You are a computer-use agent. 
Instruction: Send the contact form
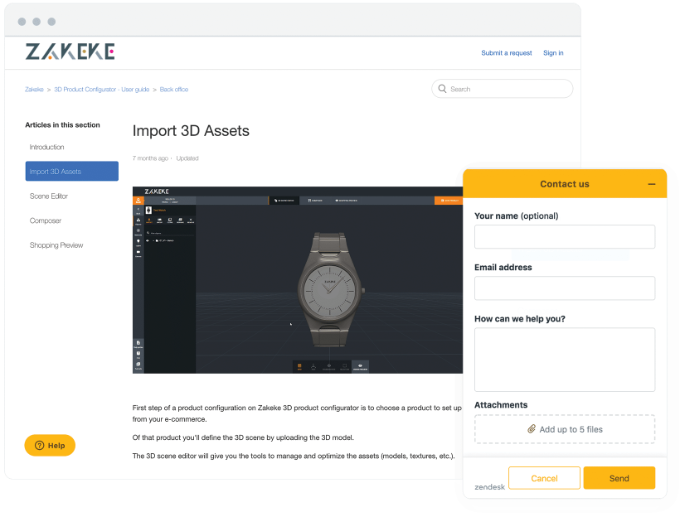[x=619, y=478]
